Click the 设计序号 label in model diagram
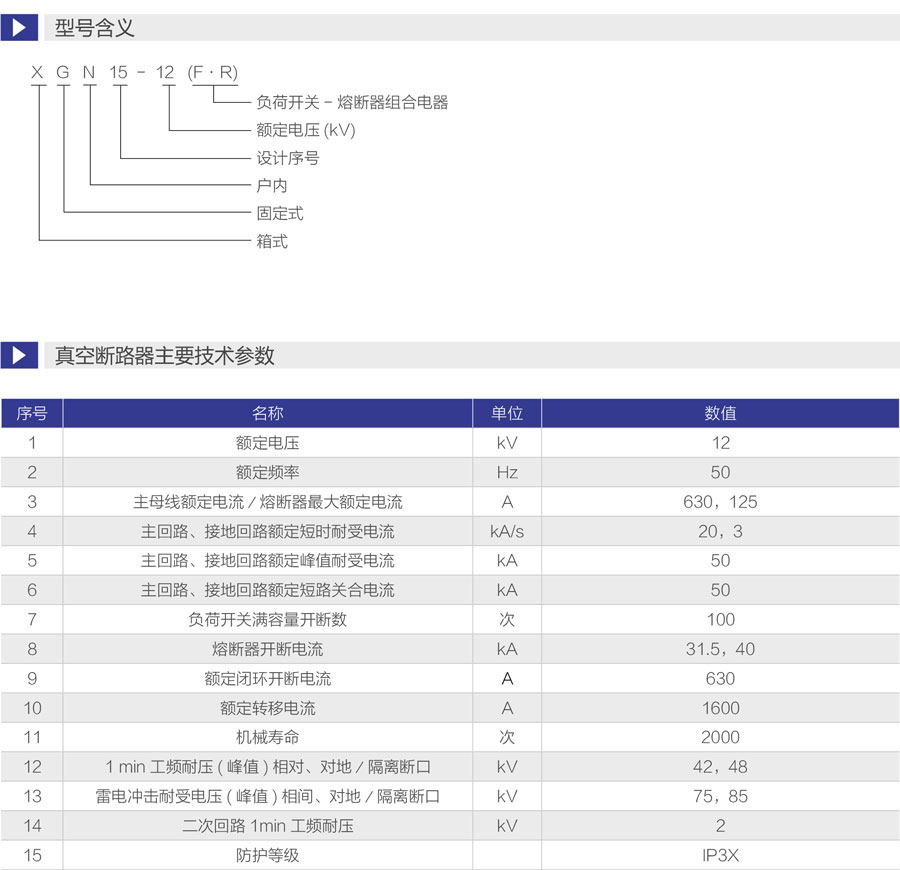This screenshot has height=870, width=900. 288,158
